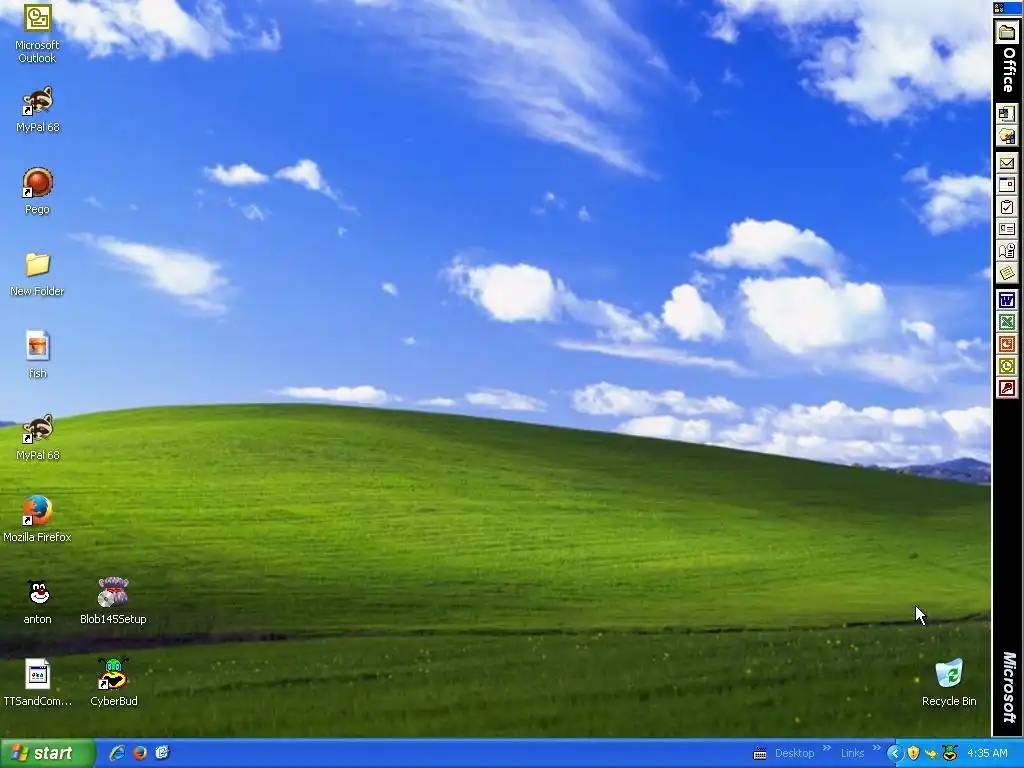Open the Start menu
This screenshot has height=768, width=1024.
(47, 753)
